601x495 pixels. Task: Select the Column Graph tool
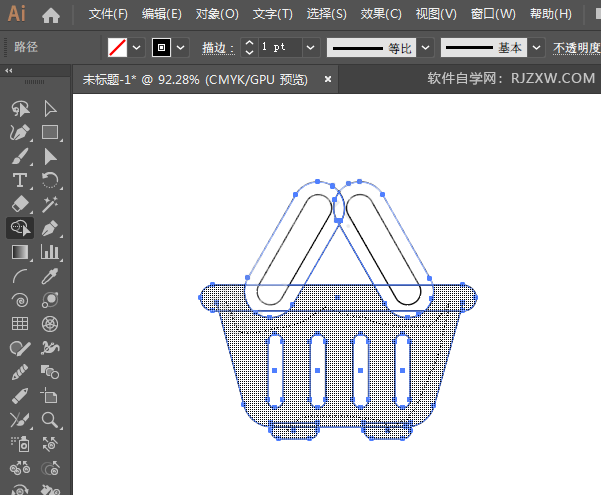point(49,252)
